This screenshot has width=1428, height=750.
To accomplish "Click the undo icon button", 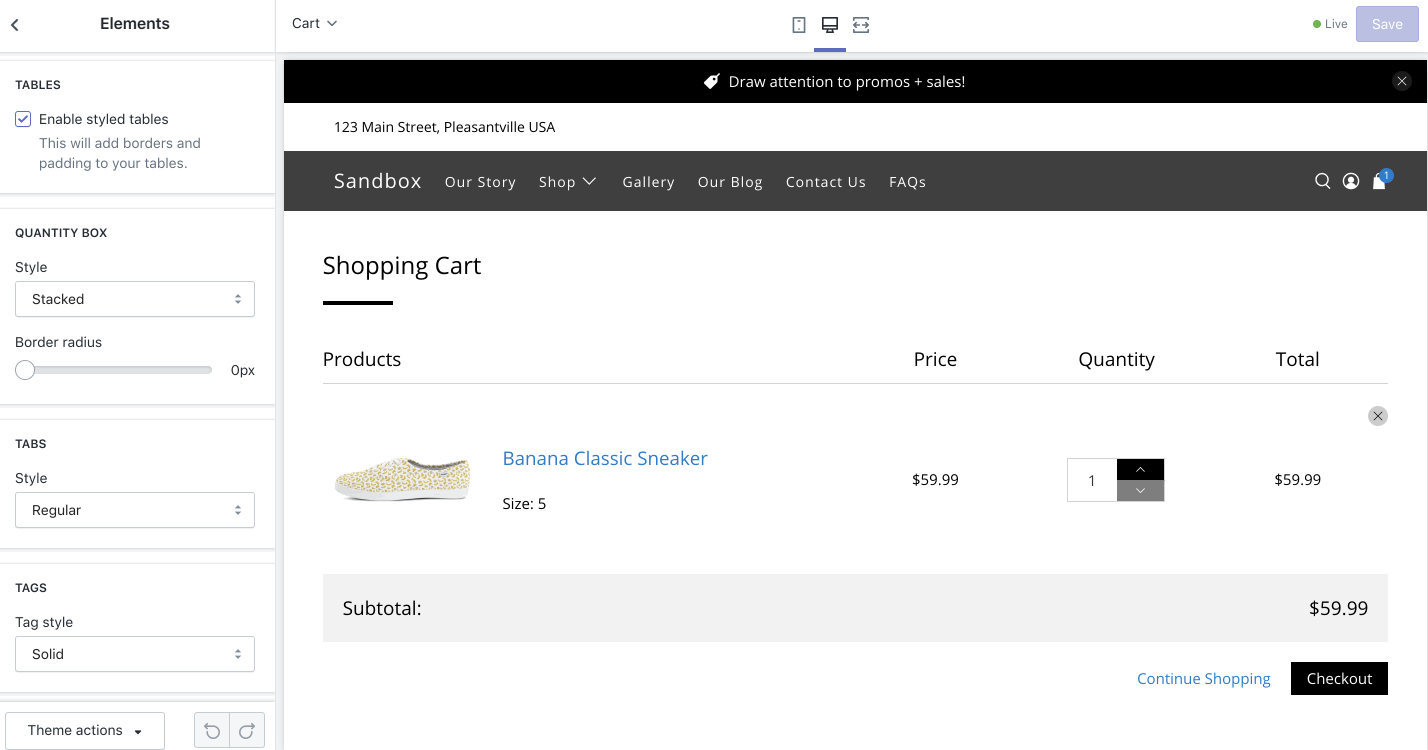I will pos(212,731).
